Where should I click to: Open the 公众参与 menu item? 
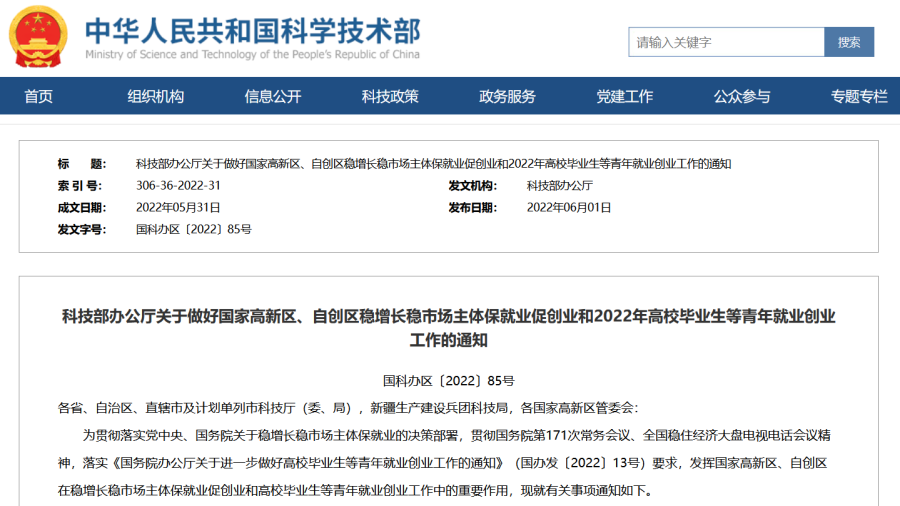click(742, 96)
